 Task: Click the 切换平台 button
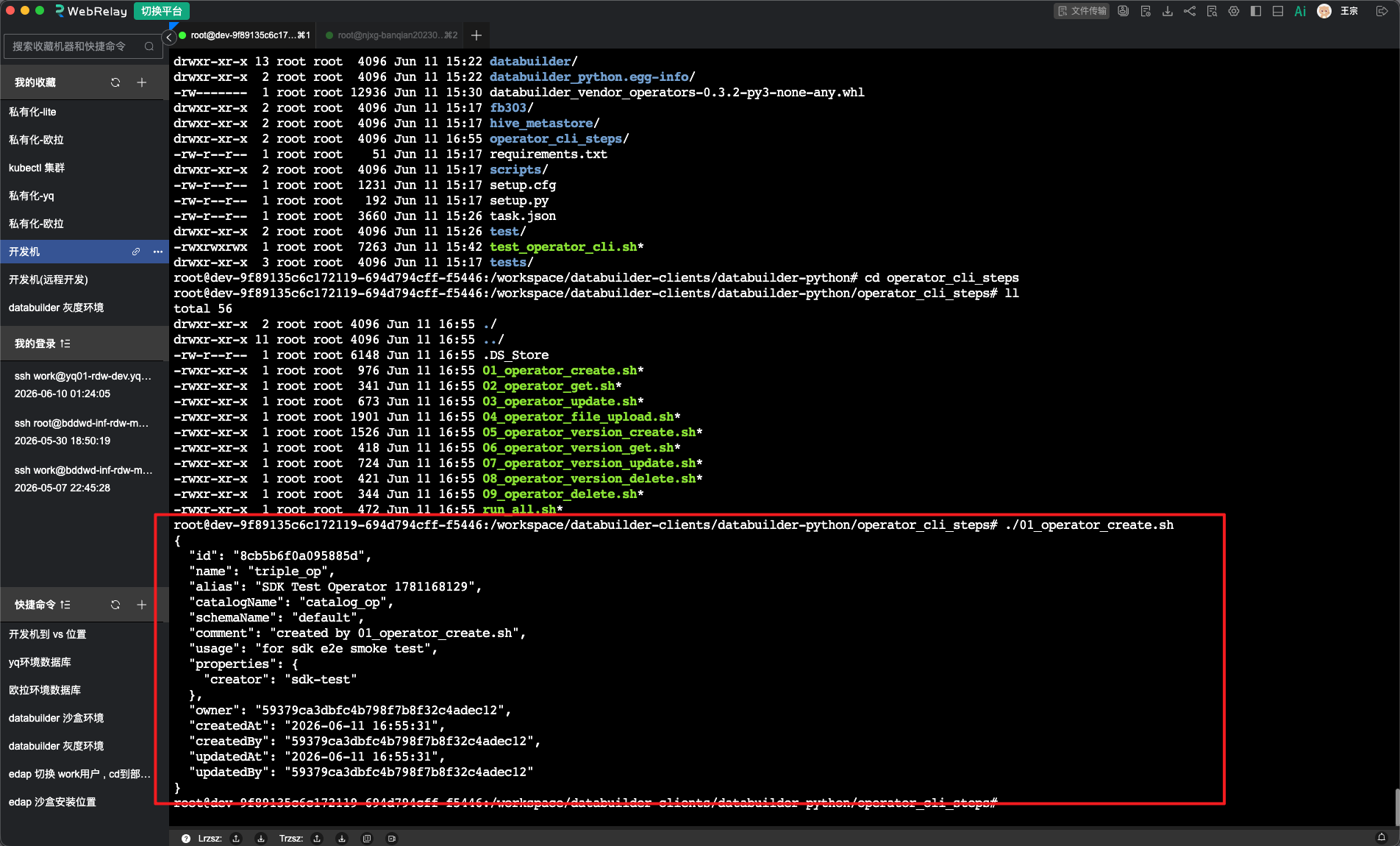click(x=162, y=11)
